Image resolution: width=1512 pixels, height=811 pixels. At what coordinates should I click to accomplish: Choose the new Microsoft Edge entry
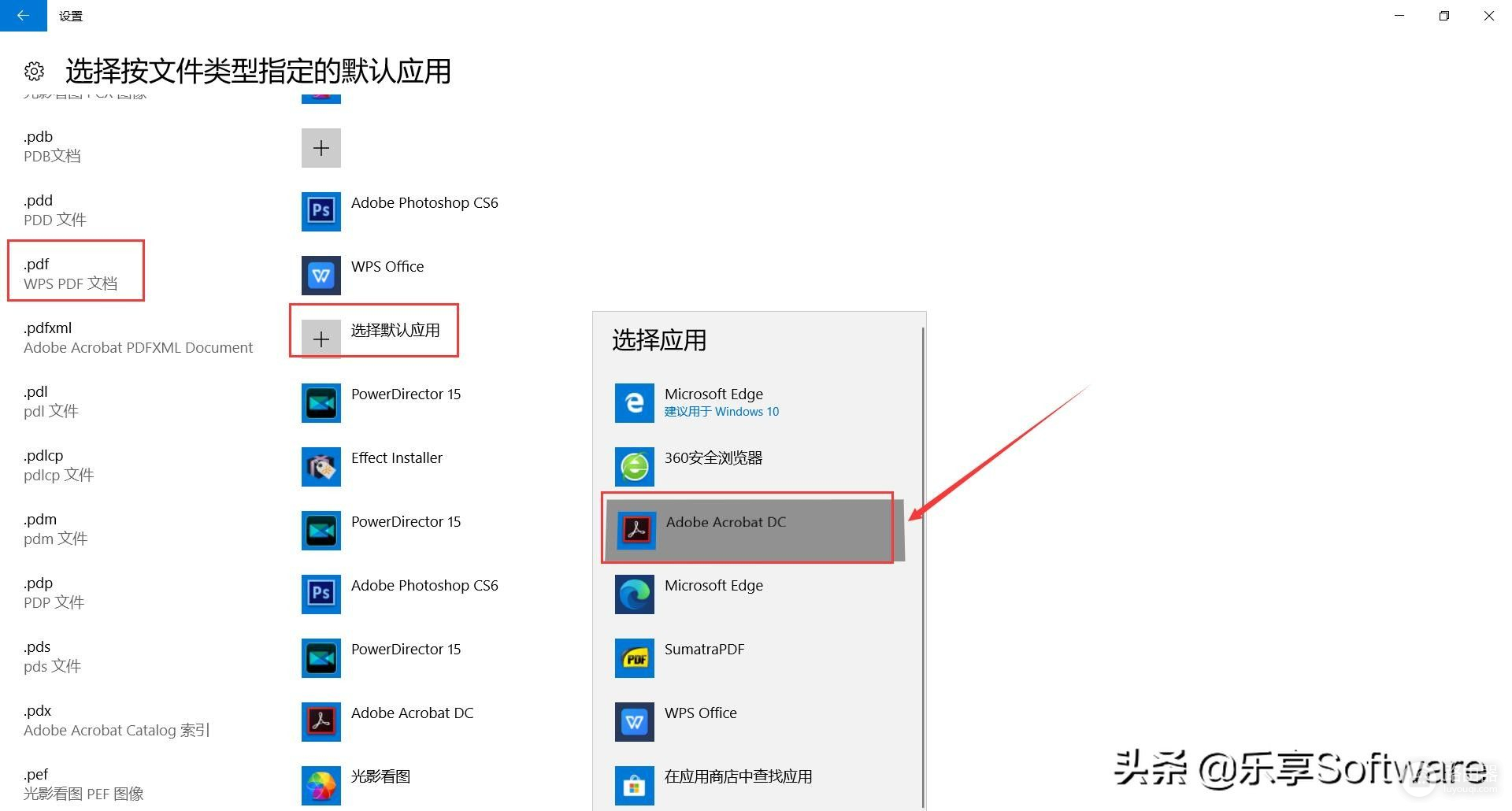click(x=756, y=594)
